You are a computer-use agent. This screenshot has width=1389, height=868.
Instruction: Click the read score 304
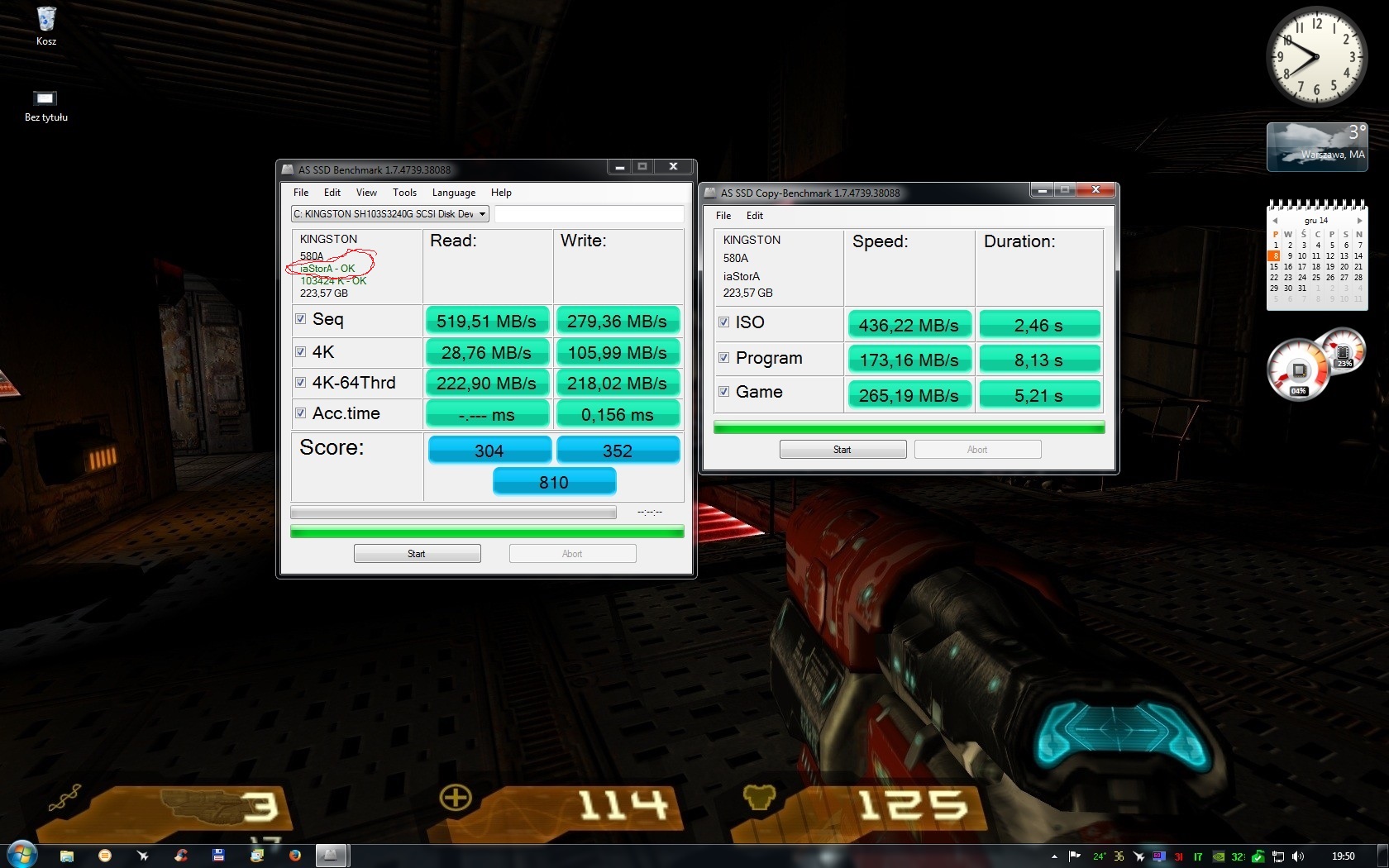pos(489,451)
